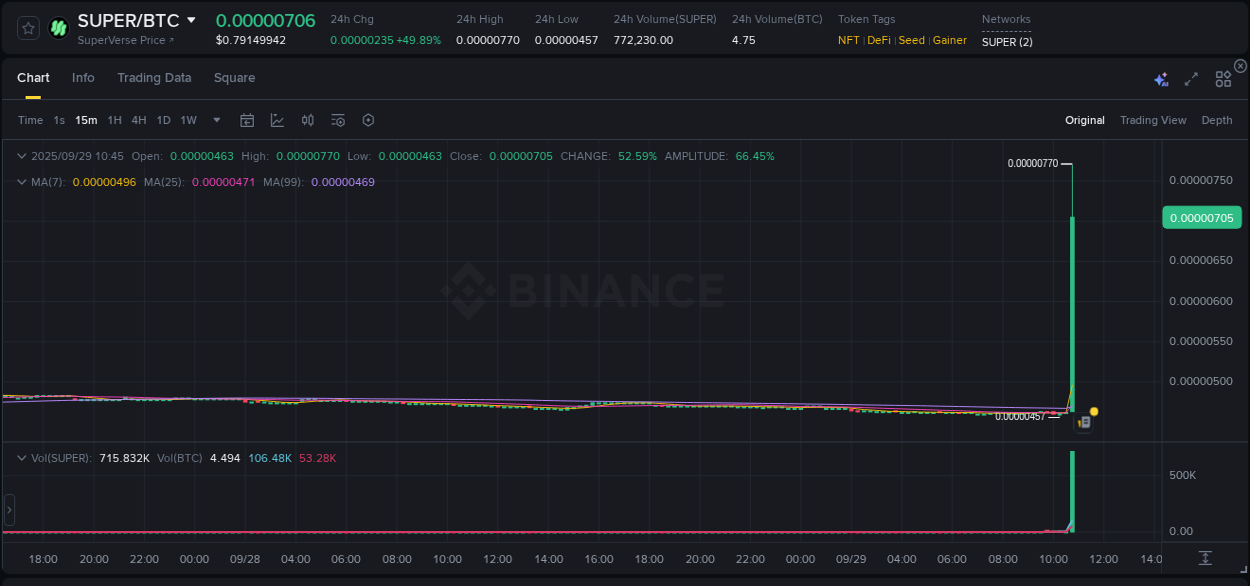Open the Square tab
This screenshot has width=1250, height=586.
coord(234,77)
